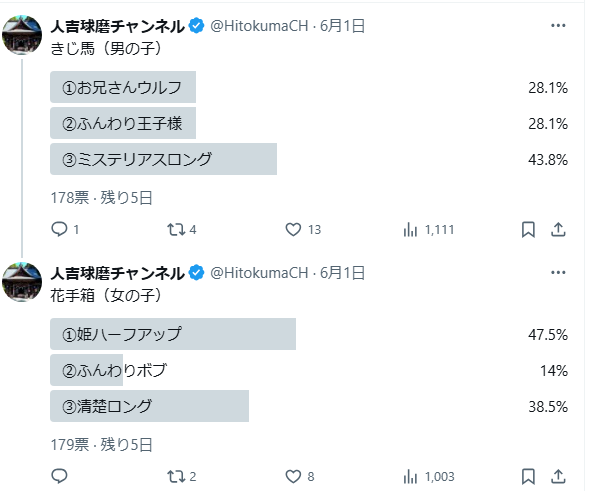Open more options menu on second tweet

click(x=558, y=272)
